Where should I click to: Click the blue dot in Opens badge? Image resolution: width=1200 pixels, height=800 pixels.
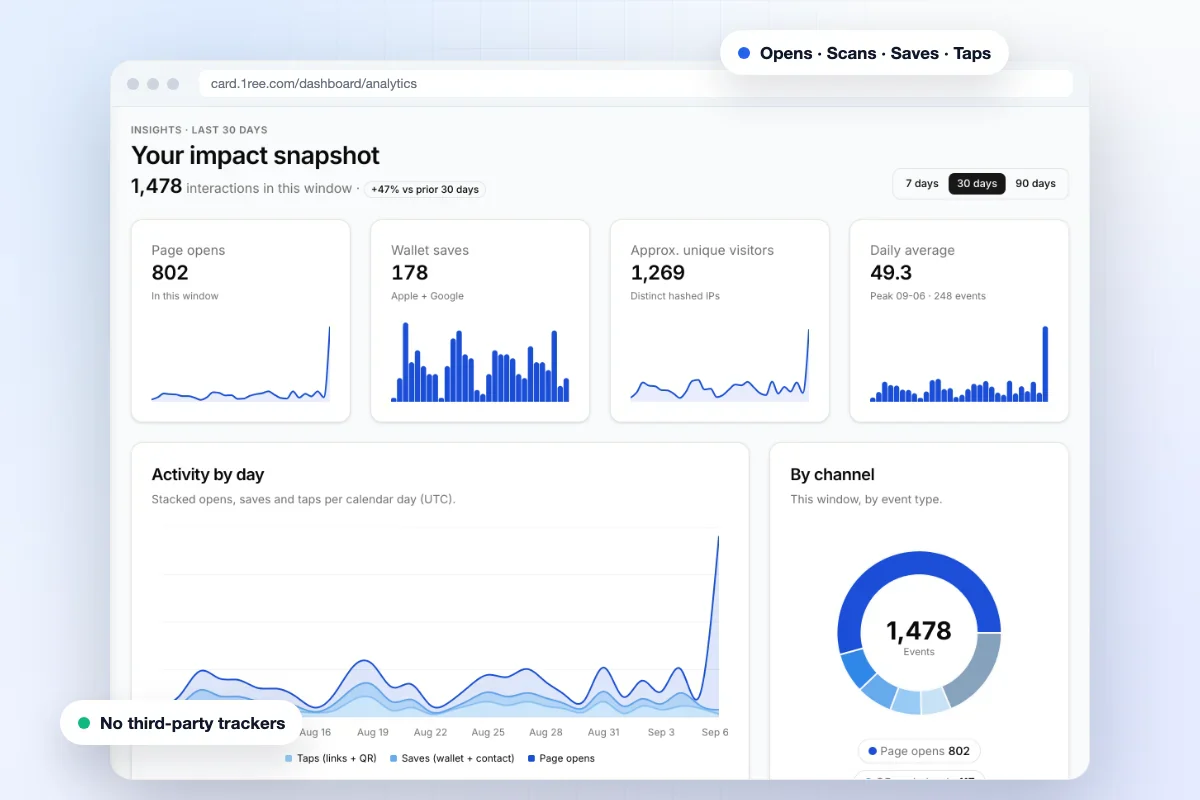click(744, 53)
